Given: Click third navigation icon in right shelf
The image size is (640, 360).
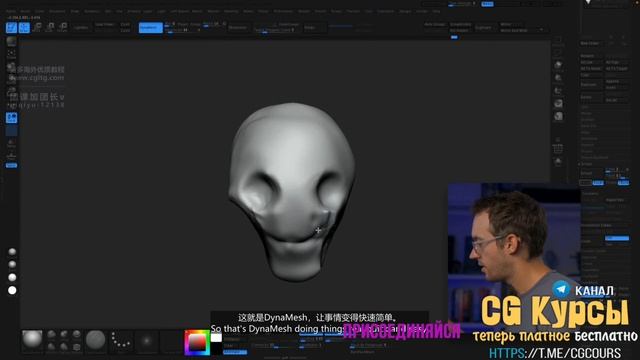Looking at the screenshot, I should click(x=558, y=91).
